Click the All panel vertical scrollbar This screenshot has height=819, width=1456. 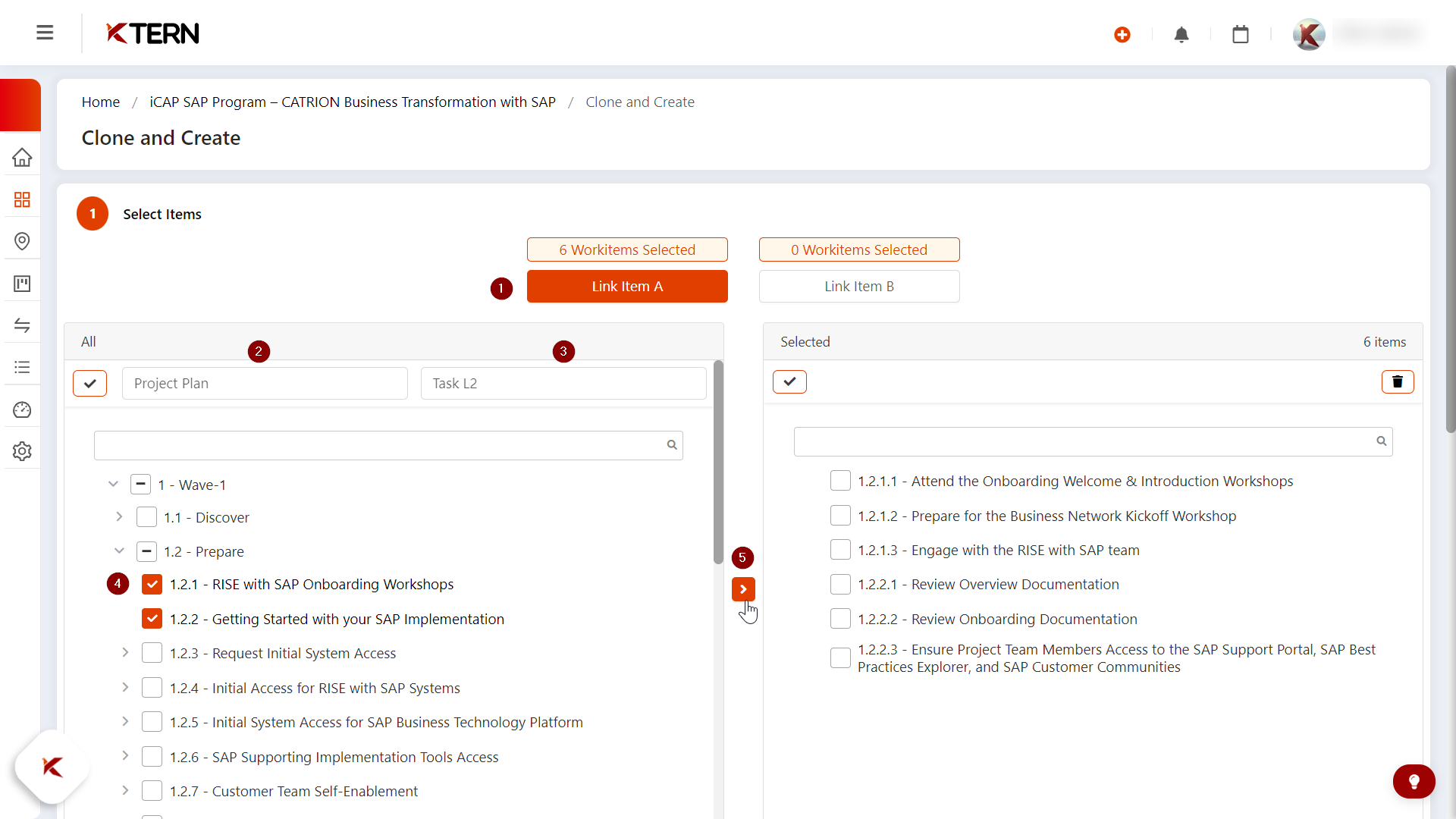tap(718, 463)
